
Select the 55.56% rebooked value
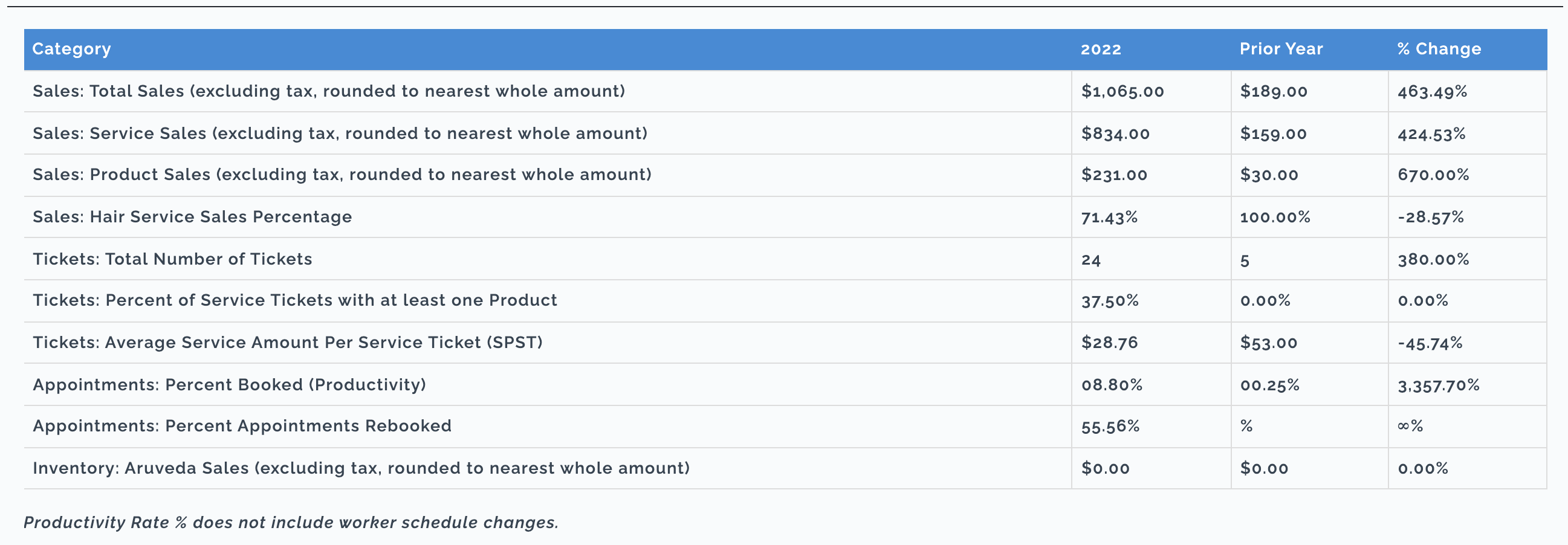coord(1110,426)
